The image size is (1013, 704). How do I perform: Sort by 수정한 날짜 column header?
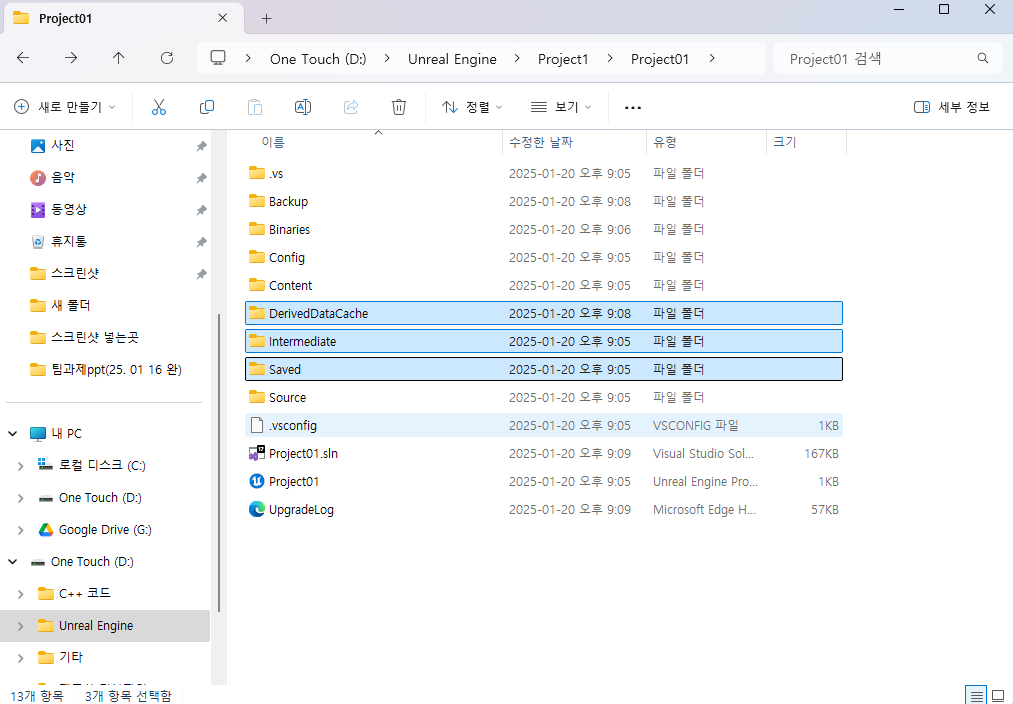click(574, 142)
